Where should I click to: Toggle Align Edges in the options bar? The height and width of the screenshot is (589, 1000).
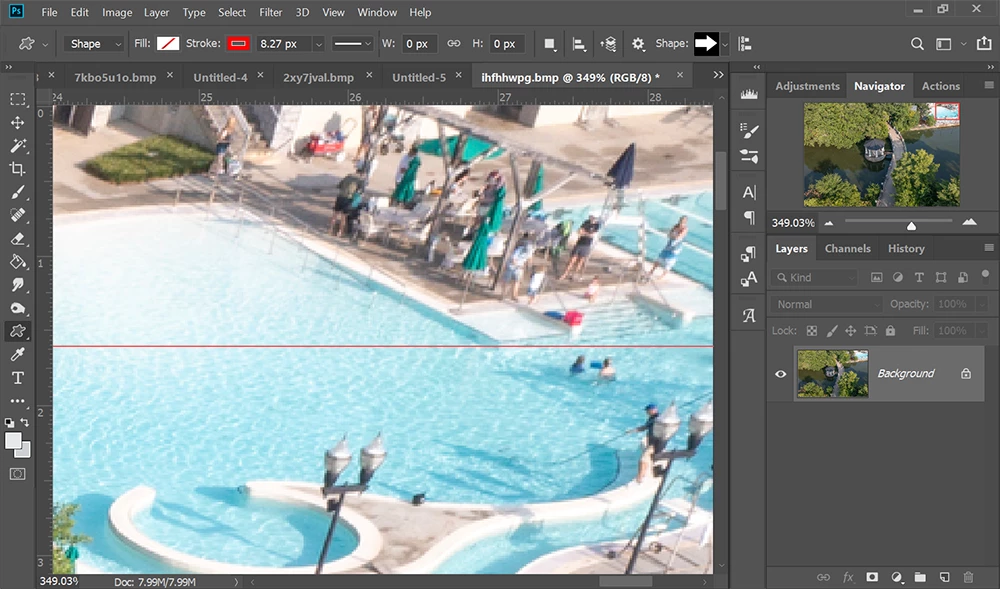coord(744,44)
